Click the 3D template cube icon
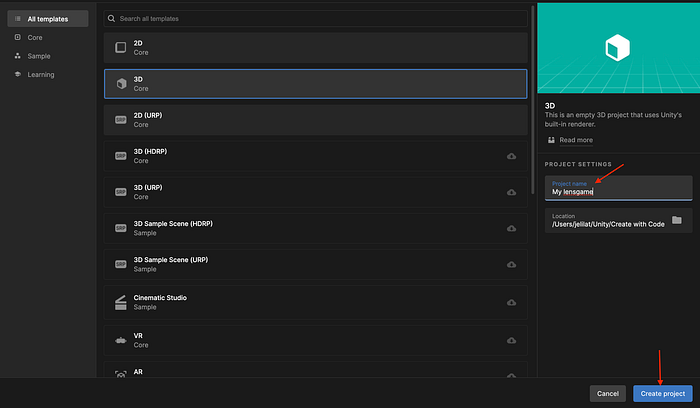Viewport: 700px width, 408px height. (121, 83)
